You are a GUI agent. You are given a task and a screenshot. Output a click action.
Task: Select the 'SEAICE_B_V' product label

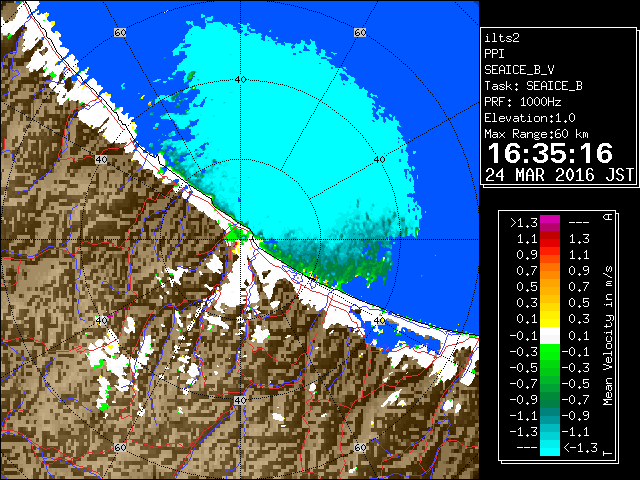click(519, 70)
